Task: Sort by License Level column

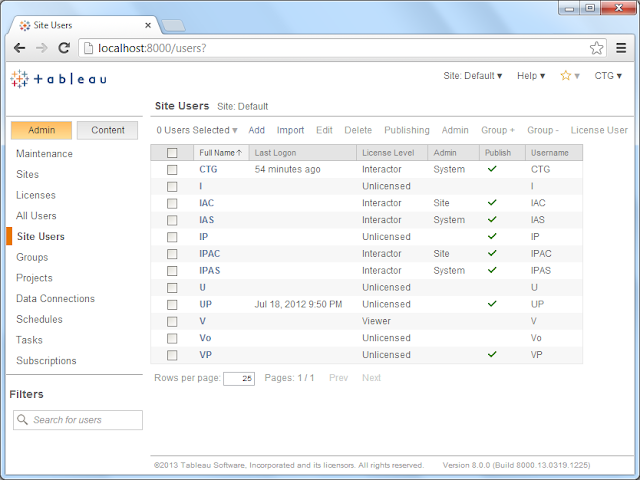Action: click(x=392, y=153)
